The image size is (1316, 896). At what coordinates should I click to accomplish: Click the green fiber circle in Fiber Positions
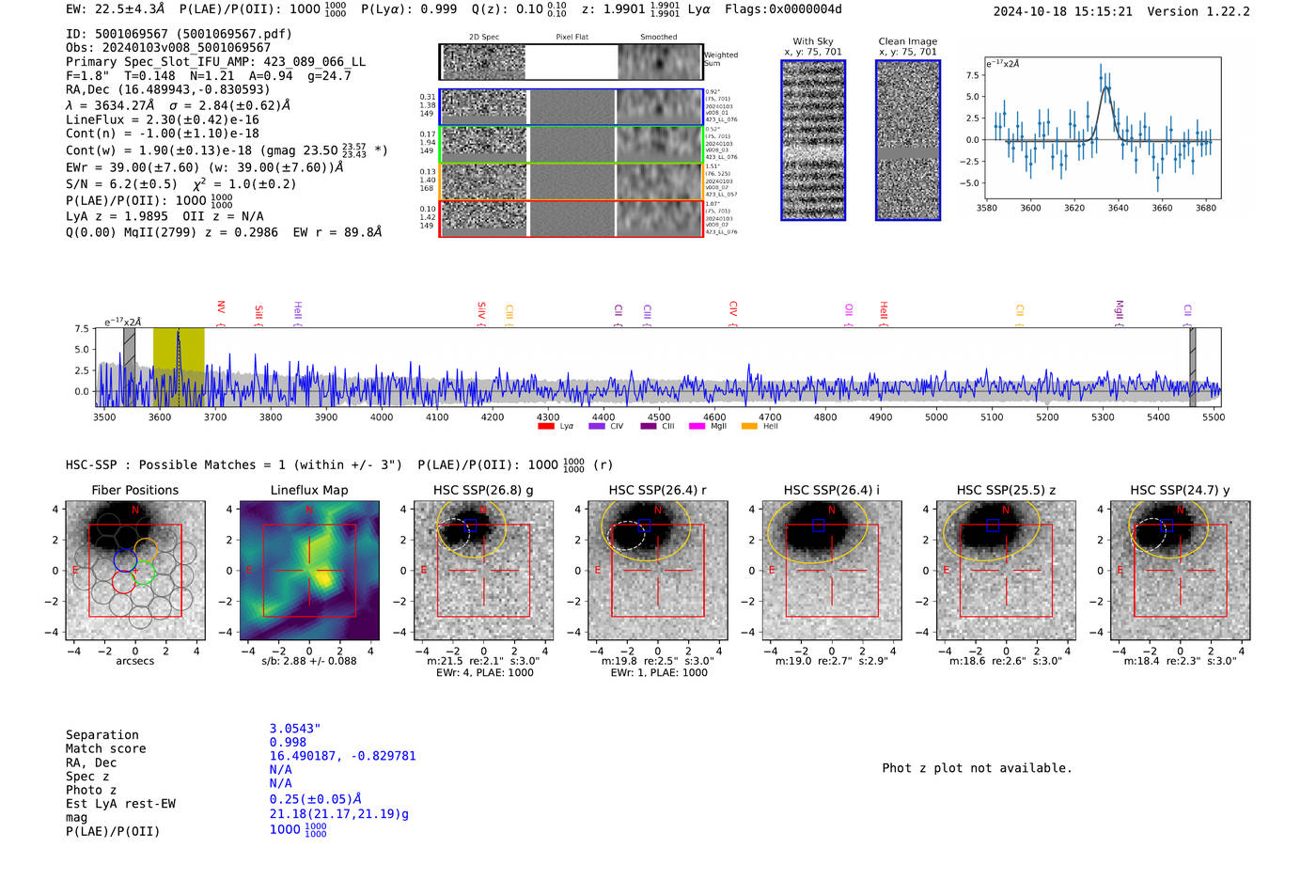144,572
